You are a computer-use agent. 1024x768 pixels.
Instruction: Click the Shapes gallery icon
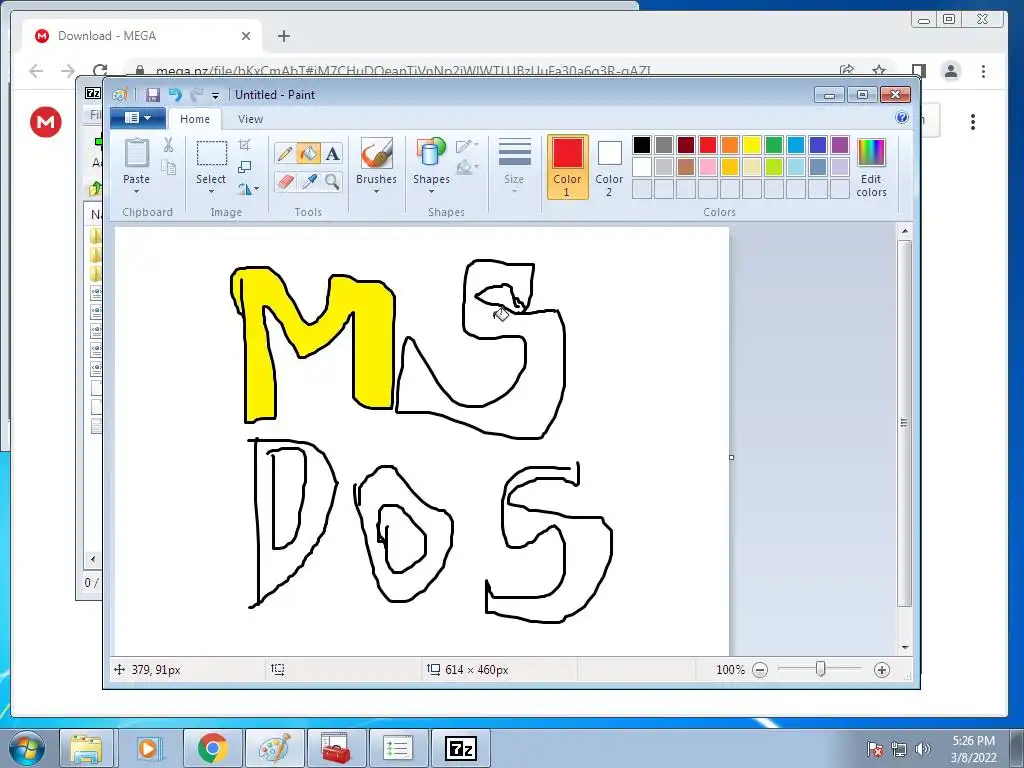click(x=431, y=153)
